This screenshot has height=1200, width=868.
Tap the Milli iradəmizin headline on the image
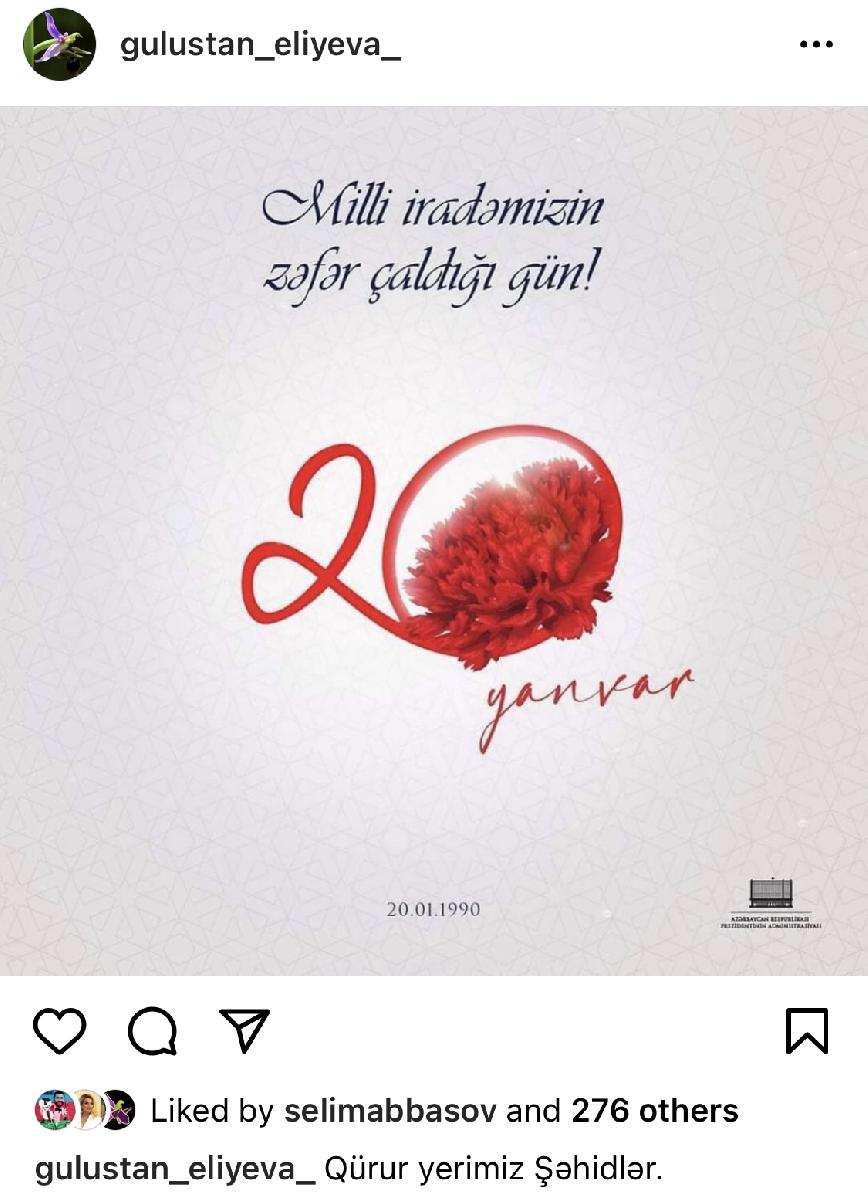tap(433, 209)
